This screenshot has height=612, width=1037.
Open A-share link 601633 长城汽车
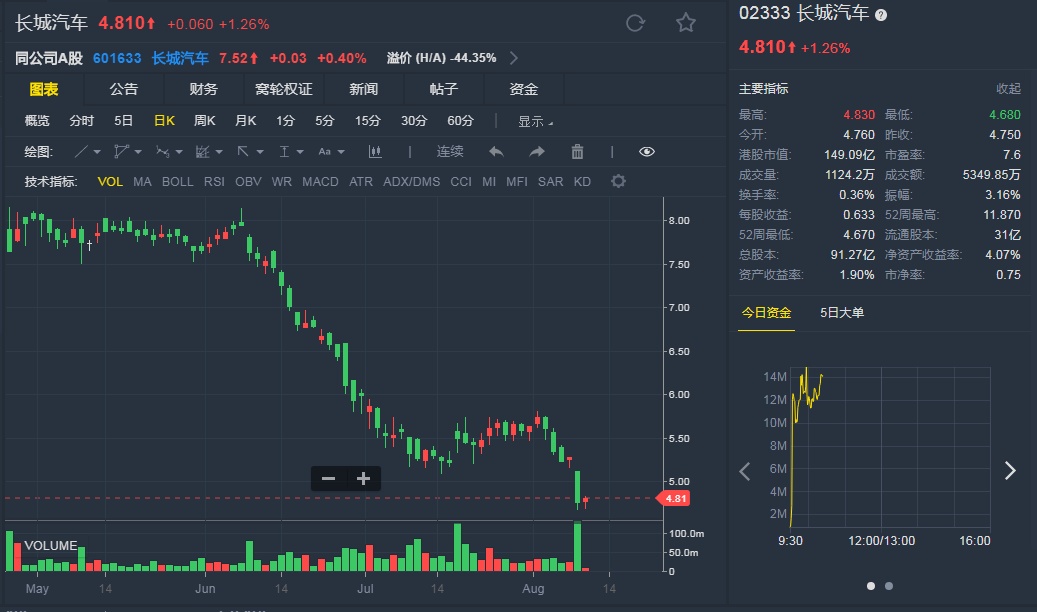150,58
